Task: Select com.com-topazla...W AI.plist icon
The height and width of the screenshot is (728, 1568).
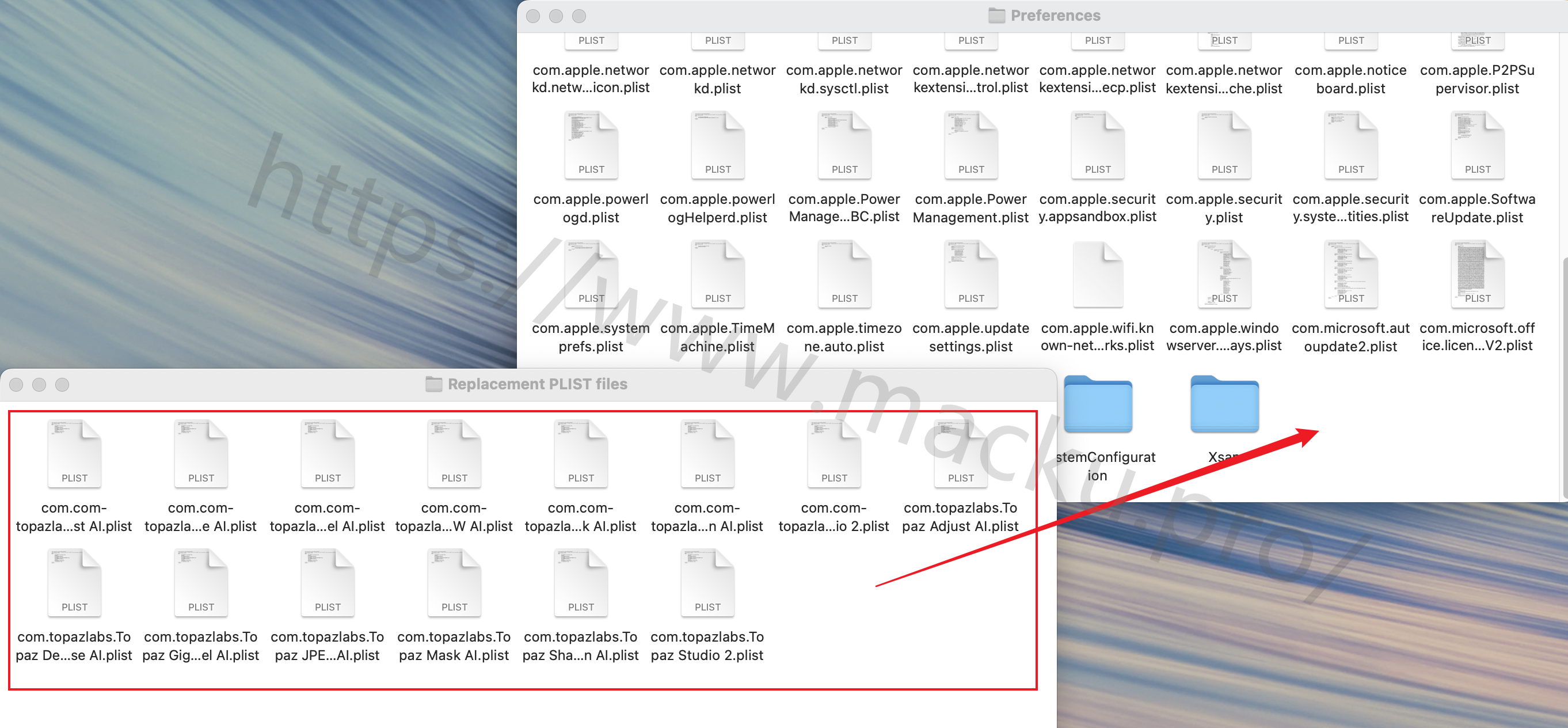Action: 454,454
